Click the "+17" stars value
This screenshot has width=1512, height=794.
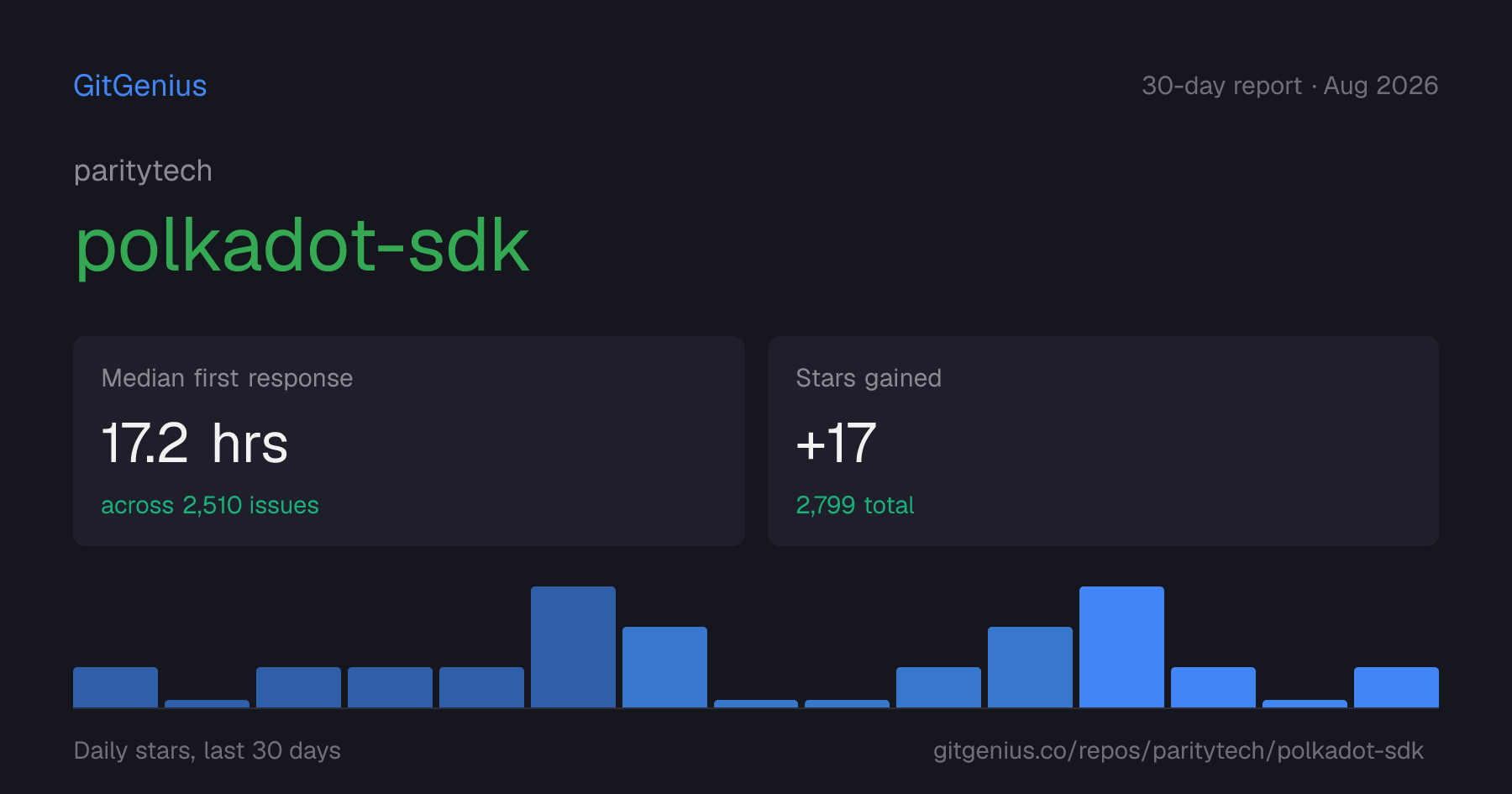pos(837,444)
